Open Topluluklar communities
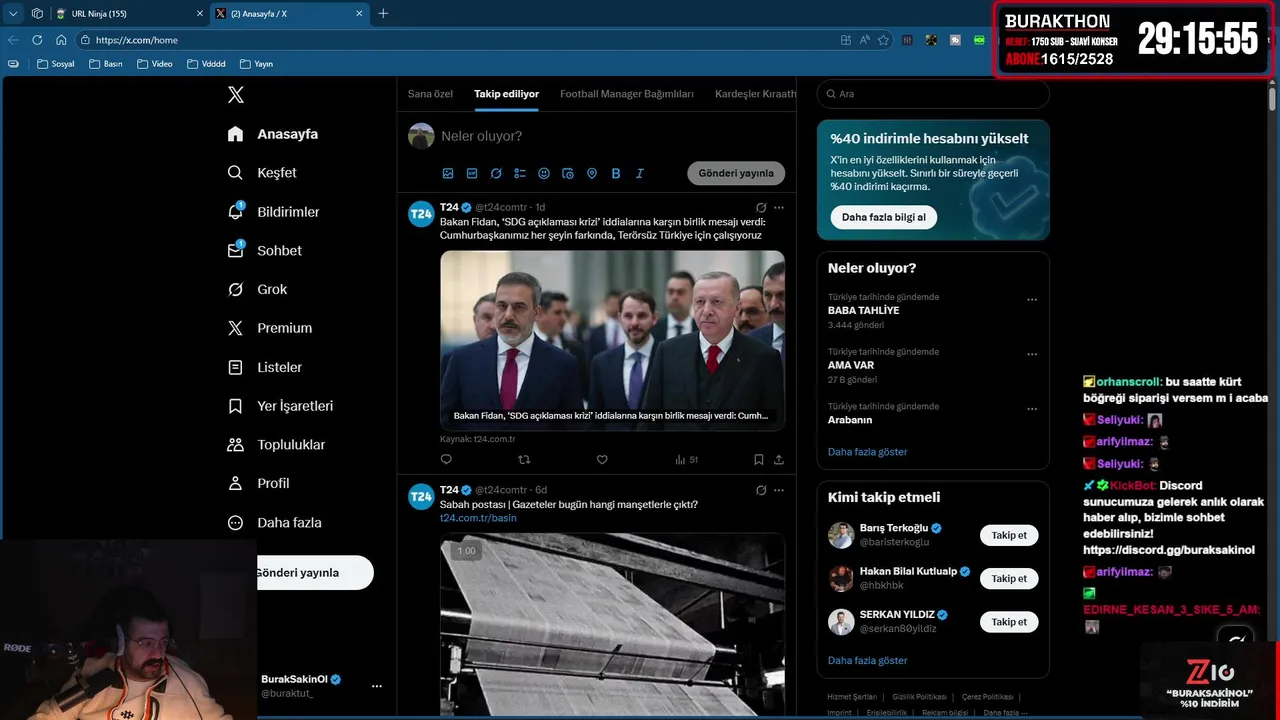The image size is (1280, 720). click(276, 445)
